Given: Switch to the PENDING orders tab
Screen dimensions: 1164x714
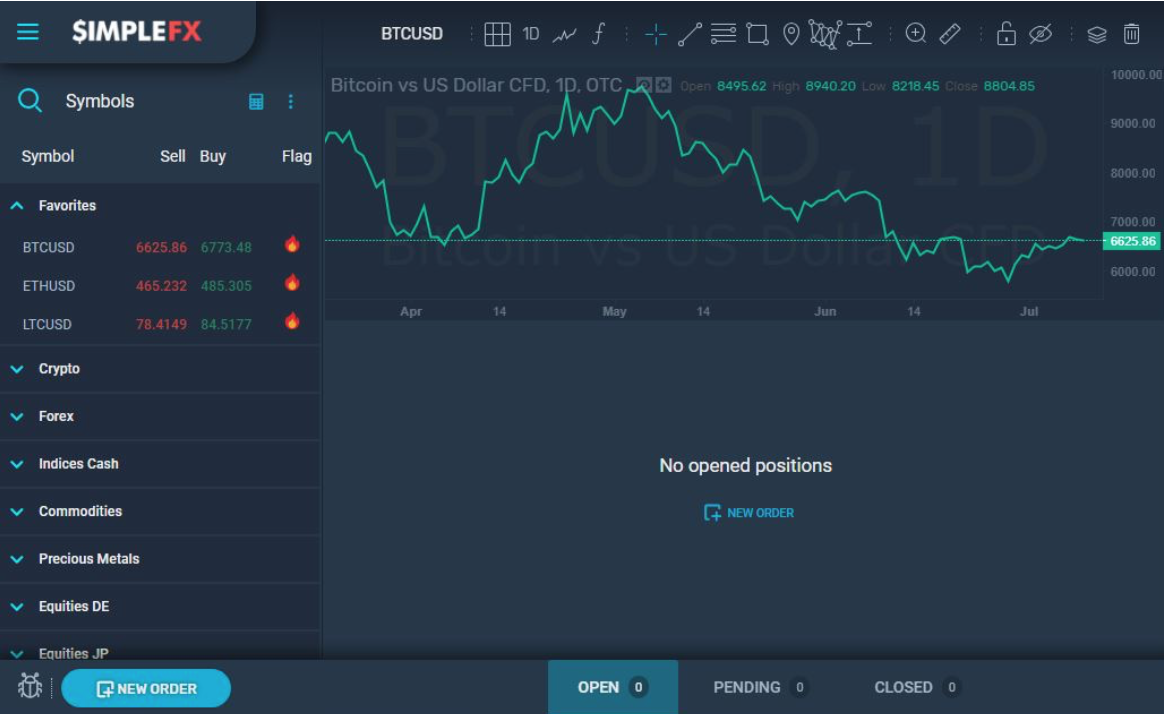Looking at the screenshot, I should coord(748,687).
